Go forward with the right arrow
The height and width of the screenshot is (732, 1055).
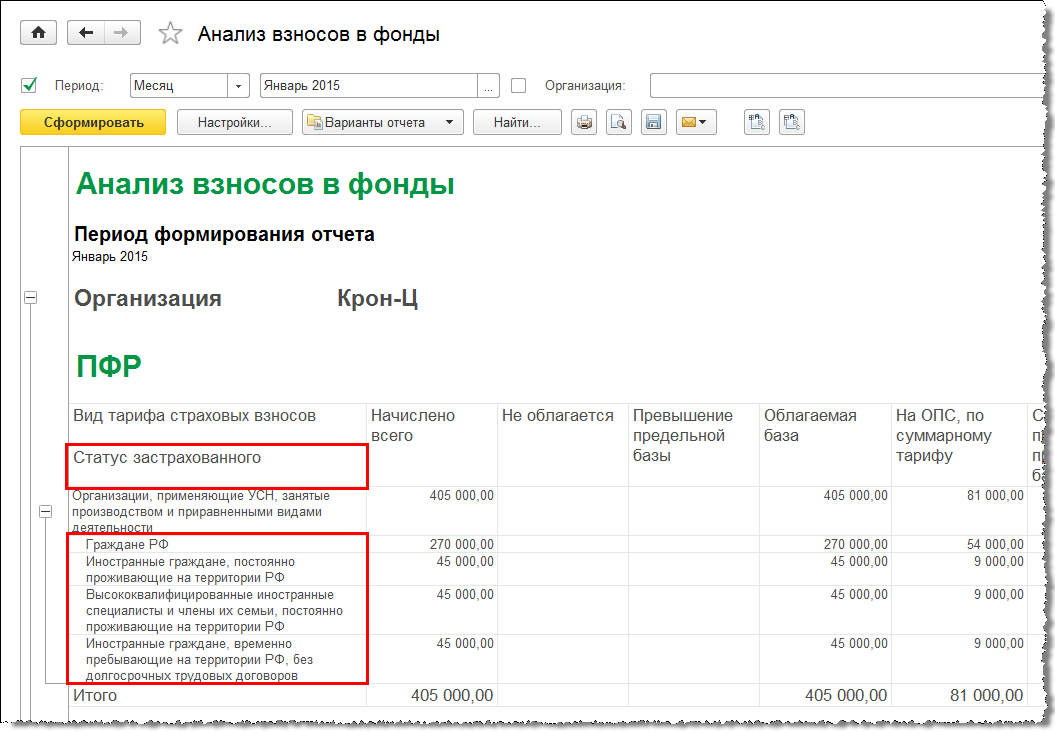(x=120, y=33)
